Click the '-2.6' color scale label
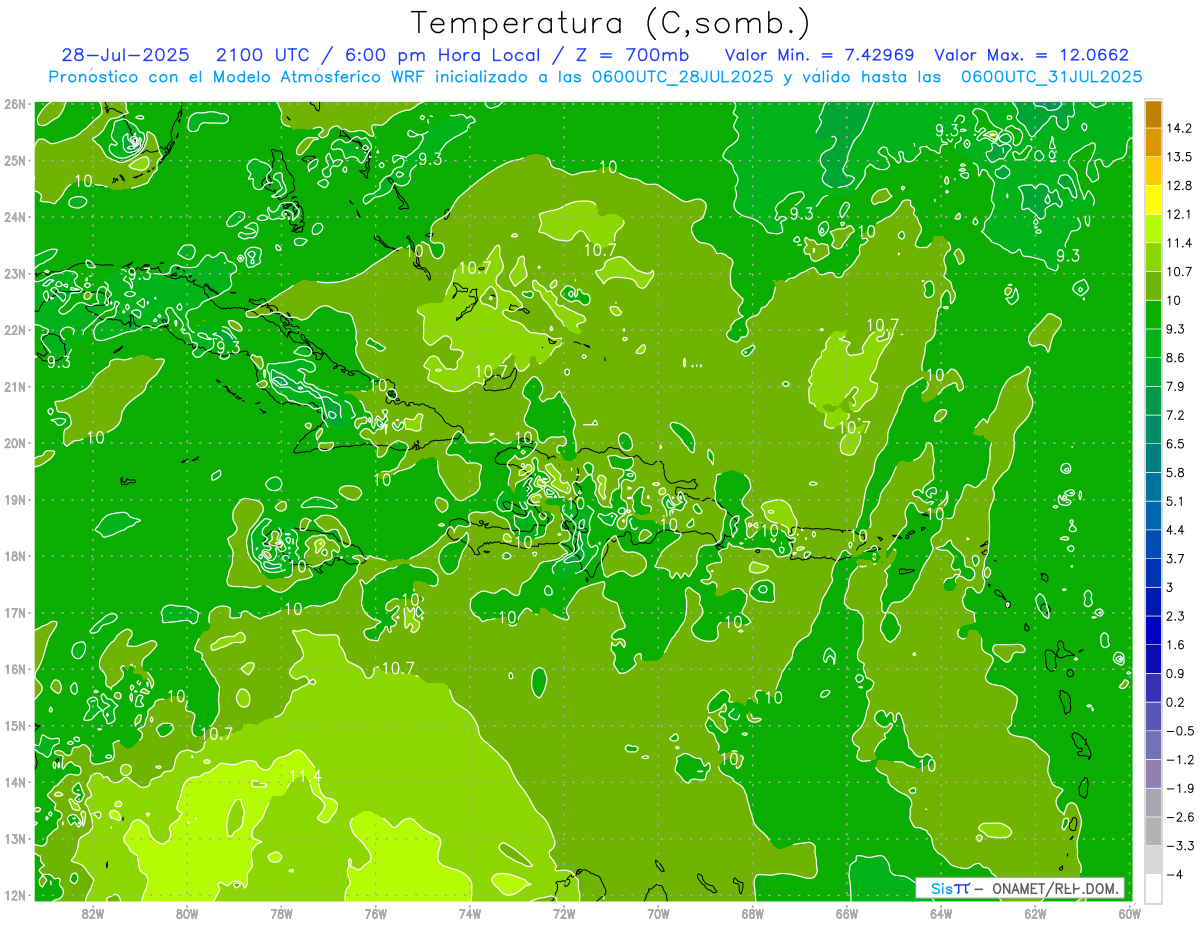The image size is (1200, 927). pos(1180,816)
